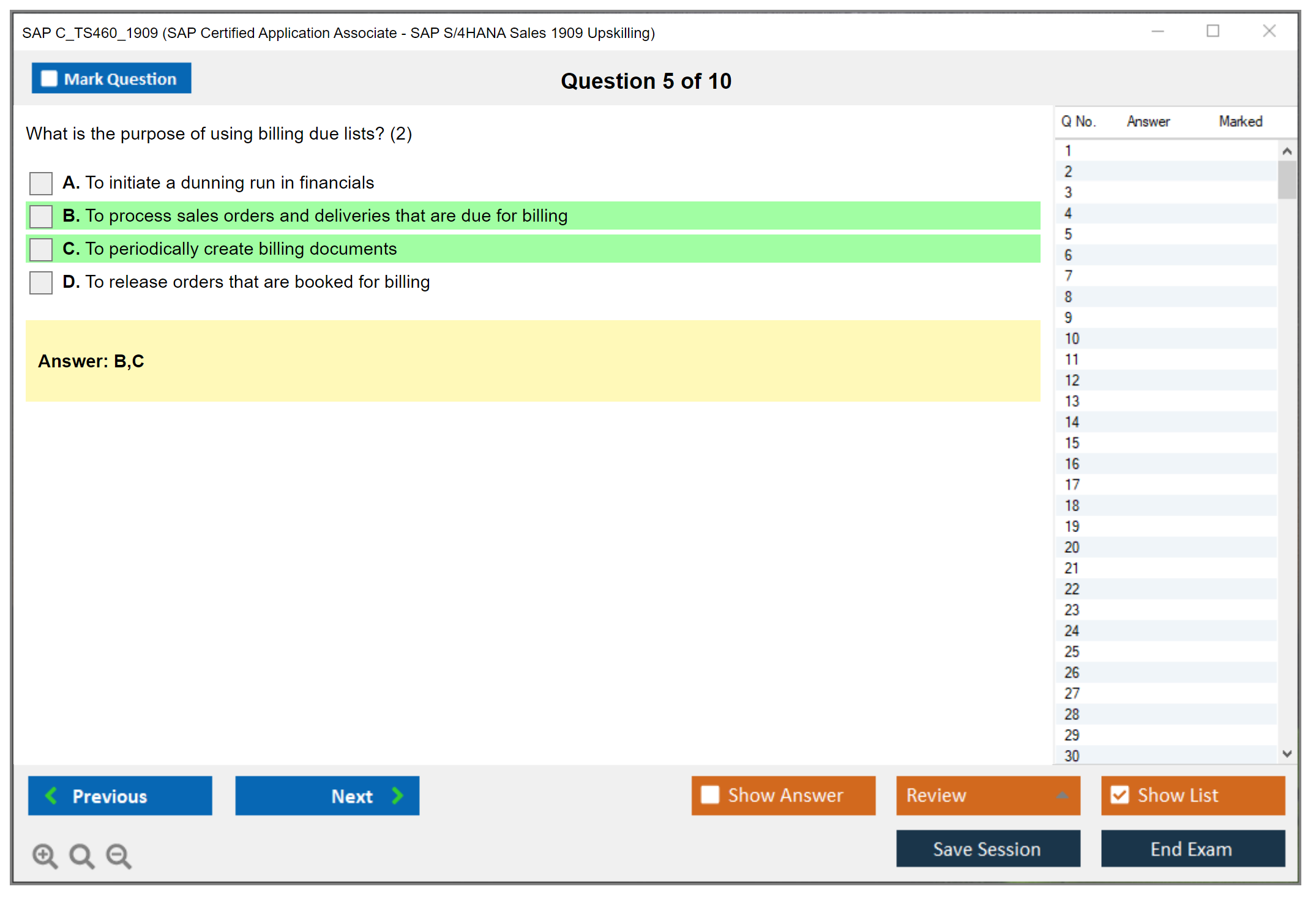Image resolution: width=1316 pixels, height=900 pixels.
Task: Check option D release orders checkbox
Action: pos(41,282)
